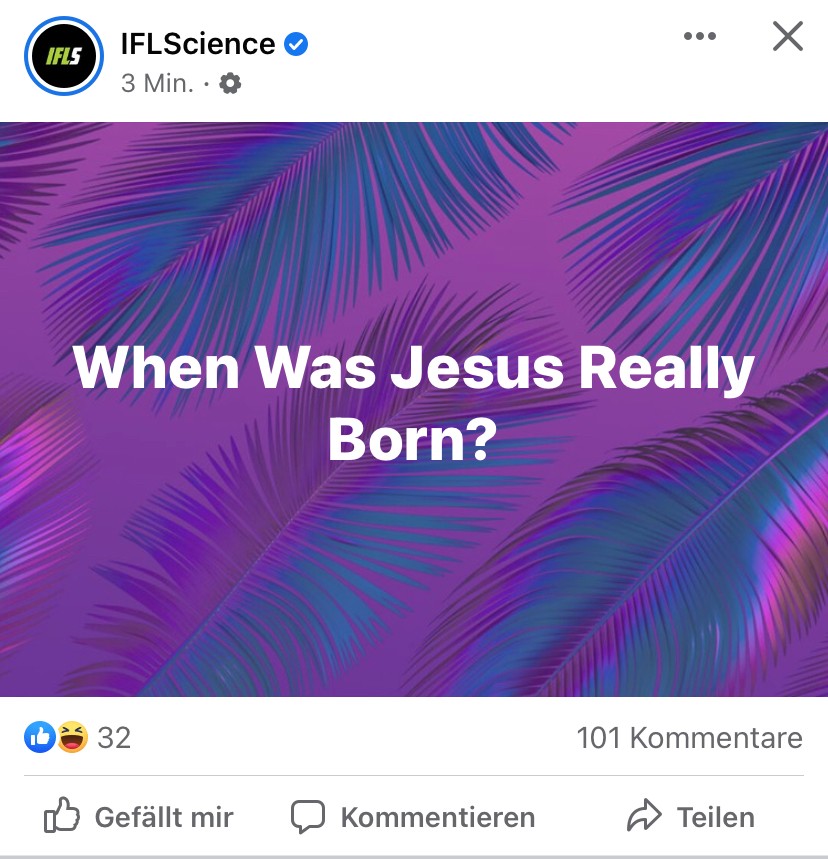The height and width of the screenshot is (859, 828).
Task: Open the three-dot post options menu
Action: point(699,37)
